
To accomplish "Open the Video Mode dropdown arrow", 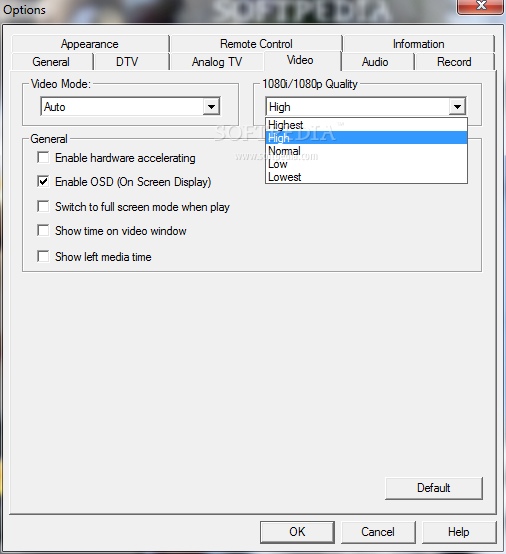I will coord(211,106).
